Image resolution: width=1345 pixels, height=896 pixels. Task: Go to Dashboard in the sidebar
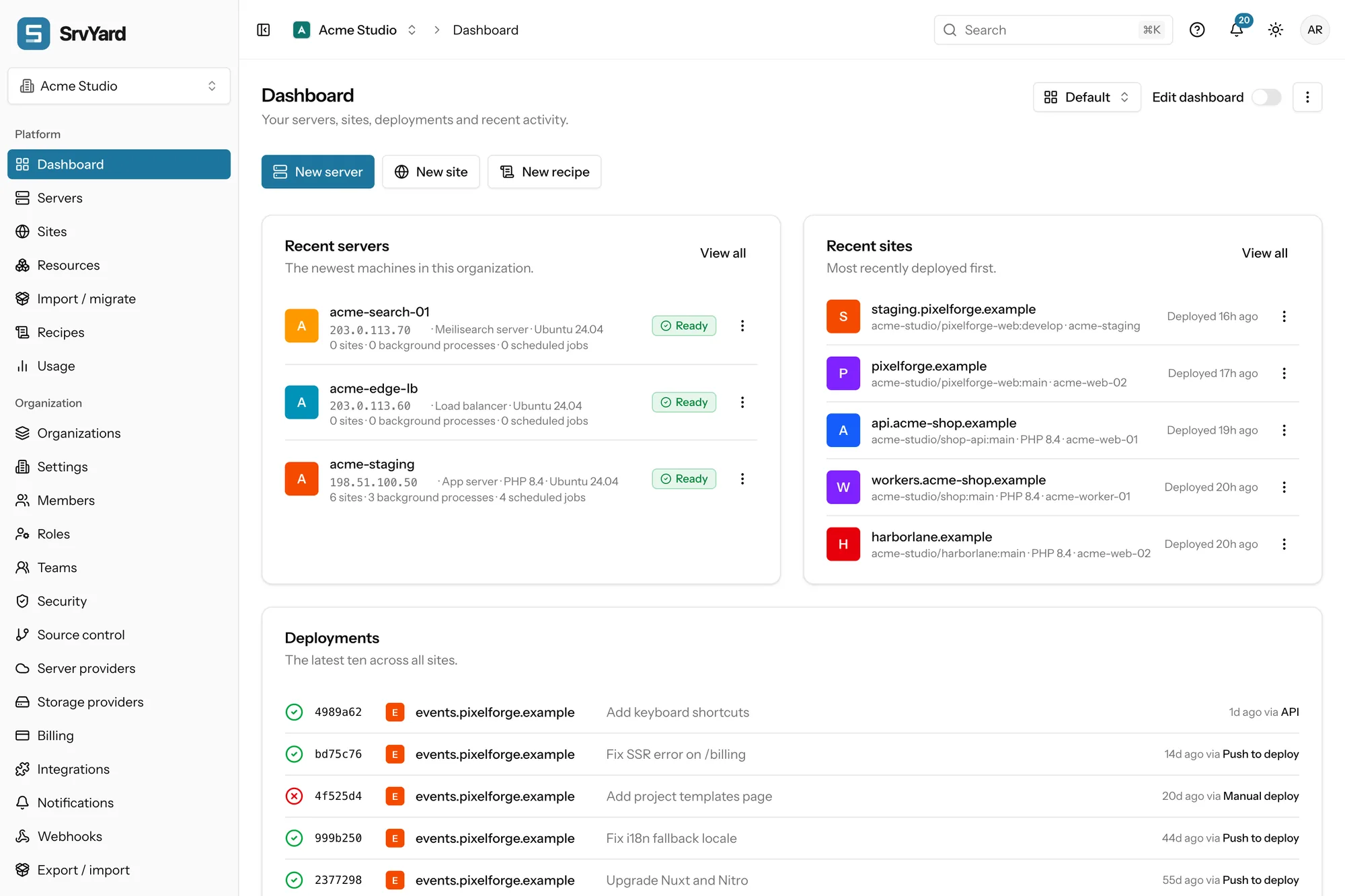click(x=119, y=164)
